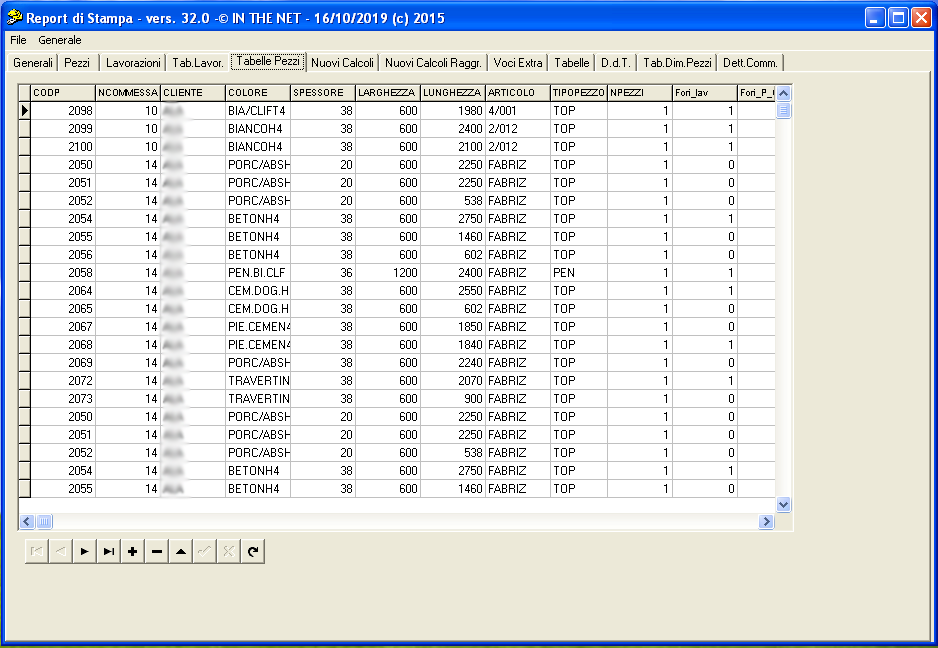The image size is (938, 648).
Task: Switch to the Tabelle tab
Action: 572,63
